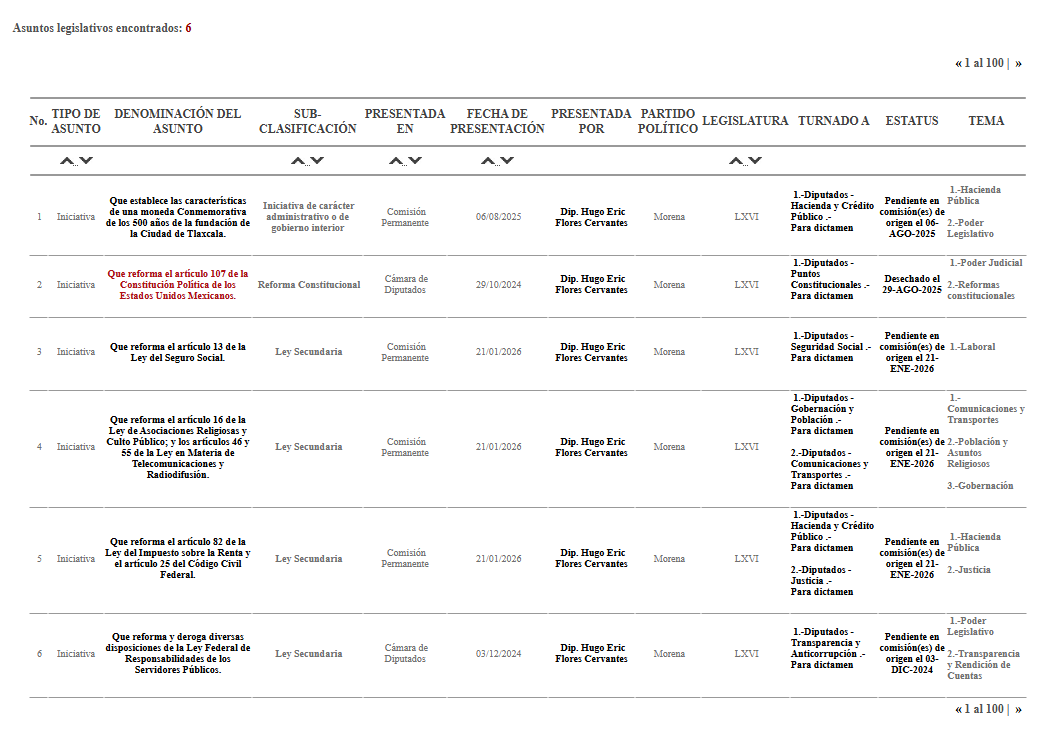Open Responsabilidades de los Servidores Públicos initiative

177,653
